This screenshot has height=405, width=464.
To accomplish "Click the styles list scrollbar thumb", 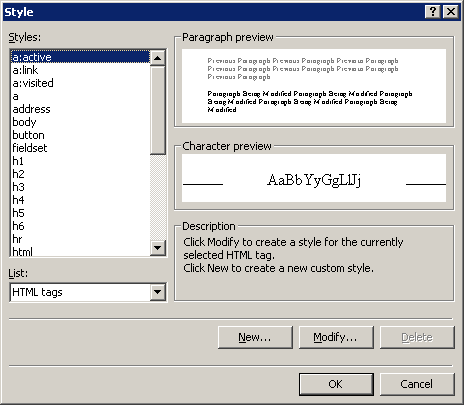I will (x=157, y=110).
